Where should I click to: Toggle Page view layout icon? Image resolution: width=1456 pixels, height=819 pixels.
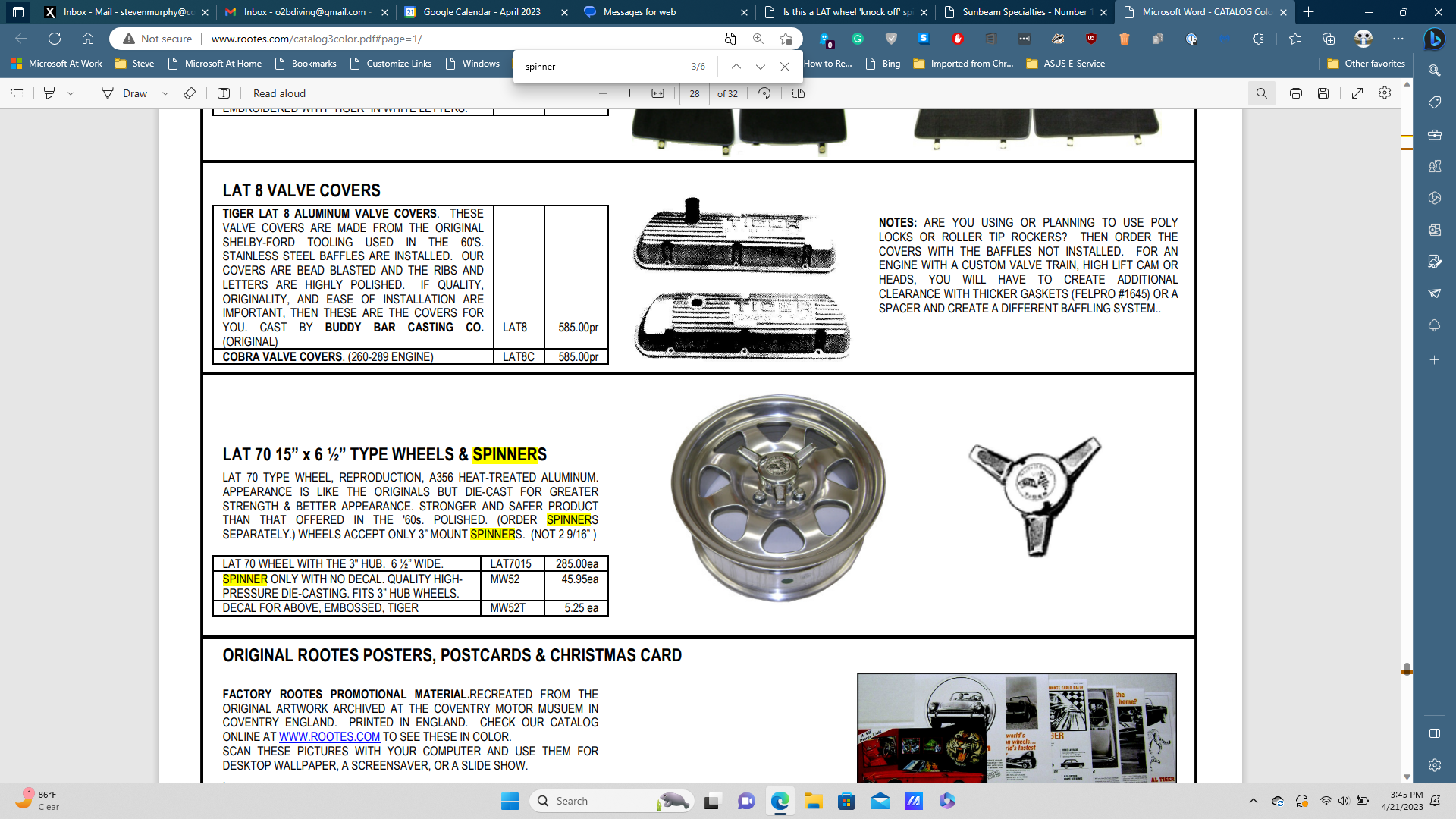[x=798, y=93]
